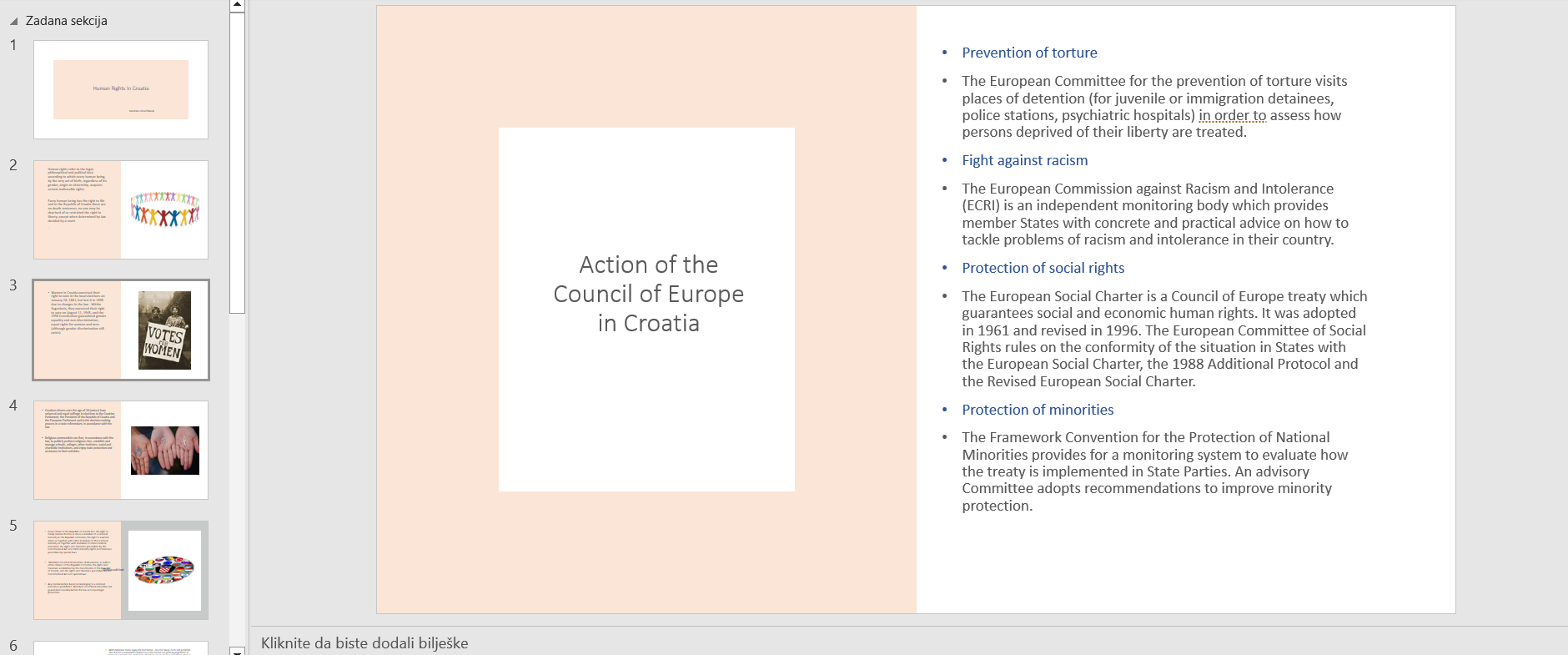Click the Protection of minorities heading

tap(1038, 410)
